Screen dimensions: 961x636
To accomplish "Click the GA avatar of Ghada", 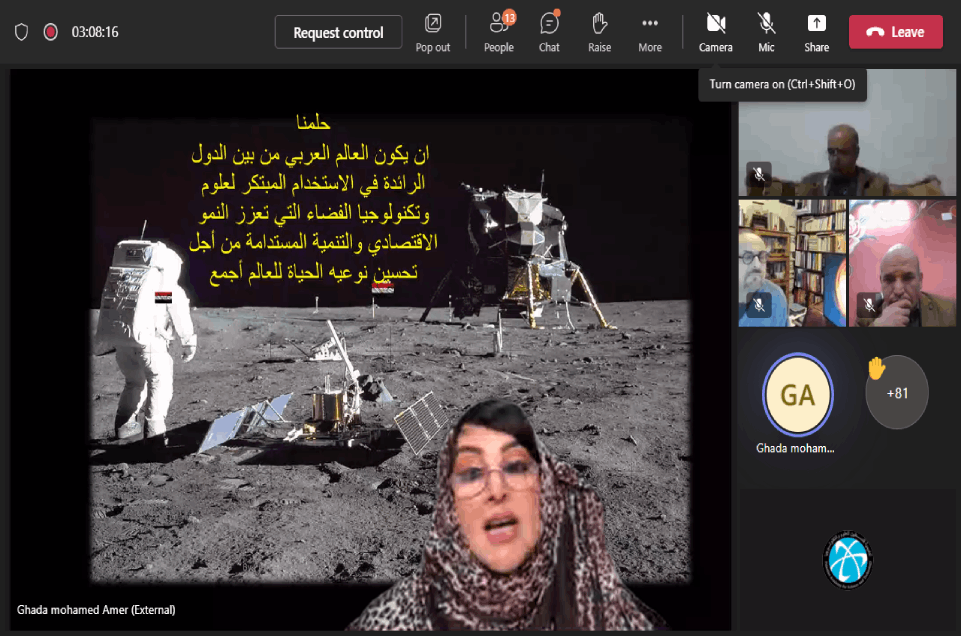I will click(797, 395).
